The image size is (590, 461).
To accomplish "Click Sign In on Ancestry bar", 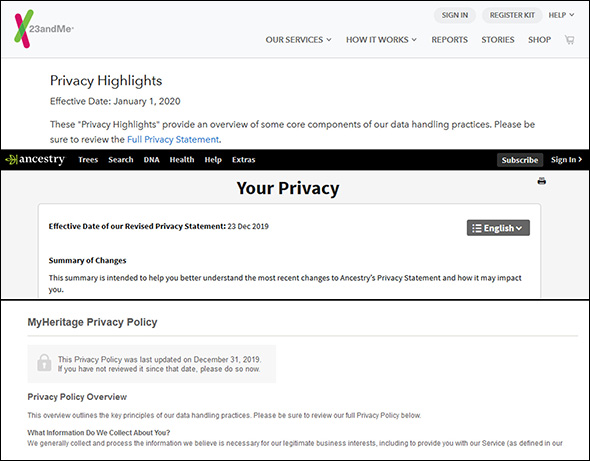I will pyautogui.click(x=566, y=160).
